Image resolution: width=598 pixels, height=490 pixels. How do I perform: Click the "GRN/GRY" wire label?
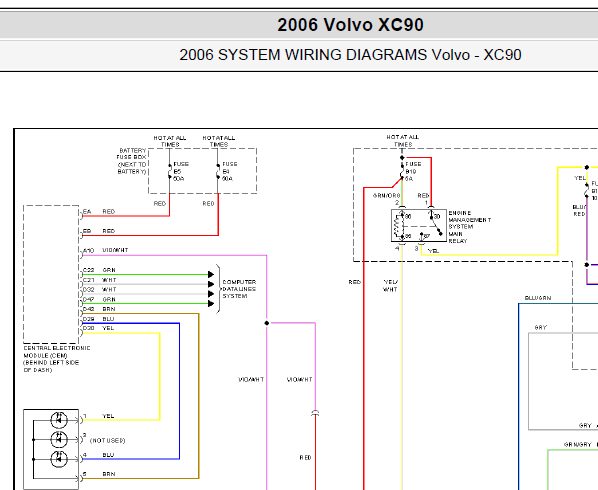click(x=577, y=445)
